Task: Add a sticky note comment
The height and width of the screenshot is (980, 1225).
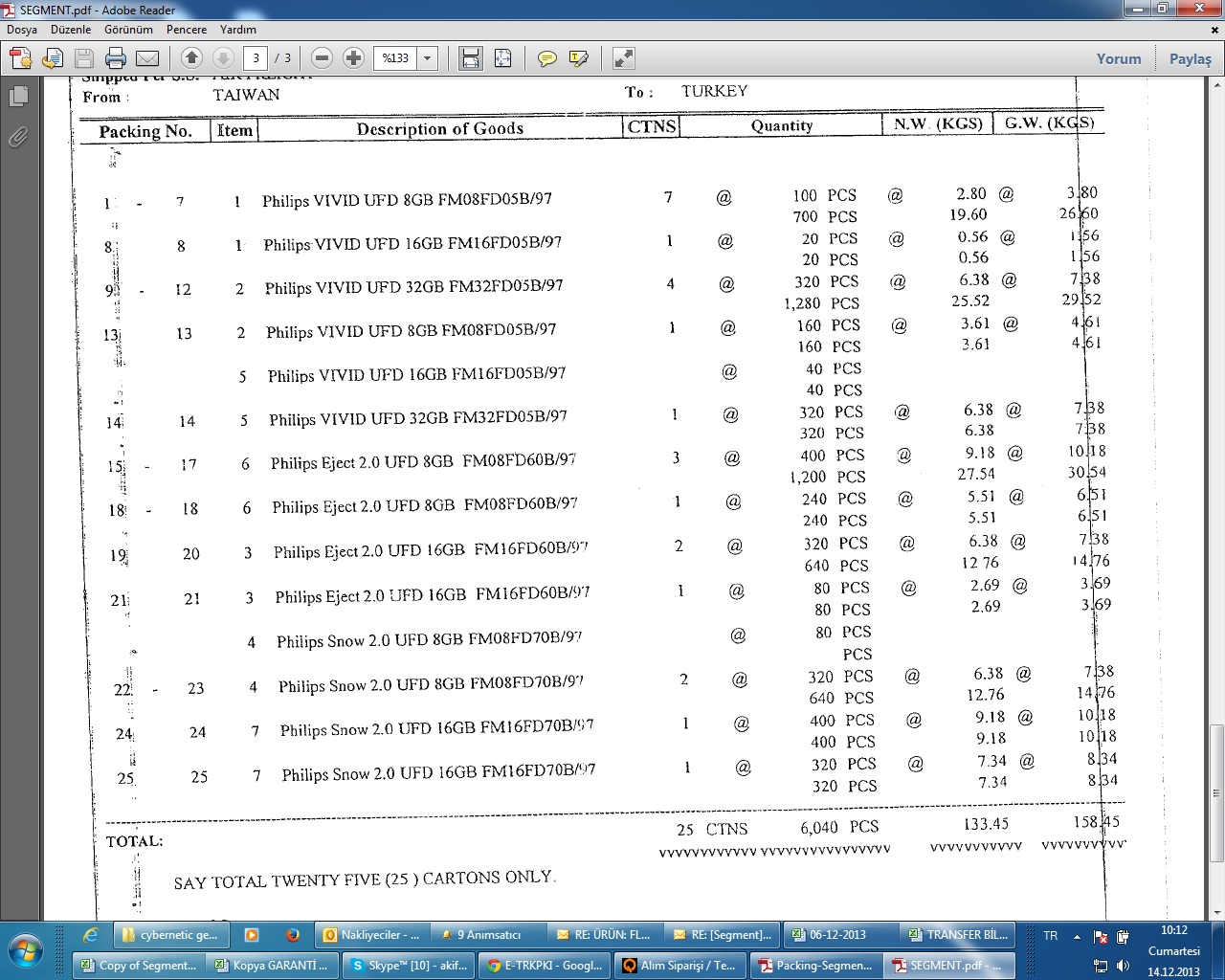Action: (x=547, y=58)
